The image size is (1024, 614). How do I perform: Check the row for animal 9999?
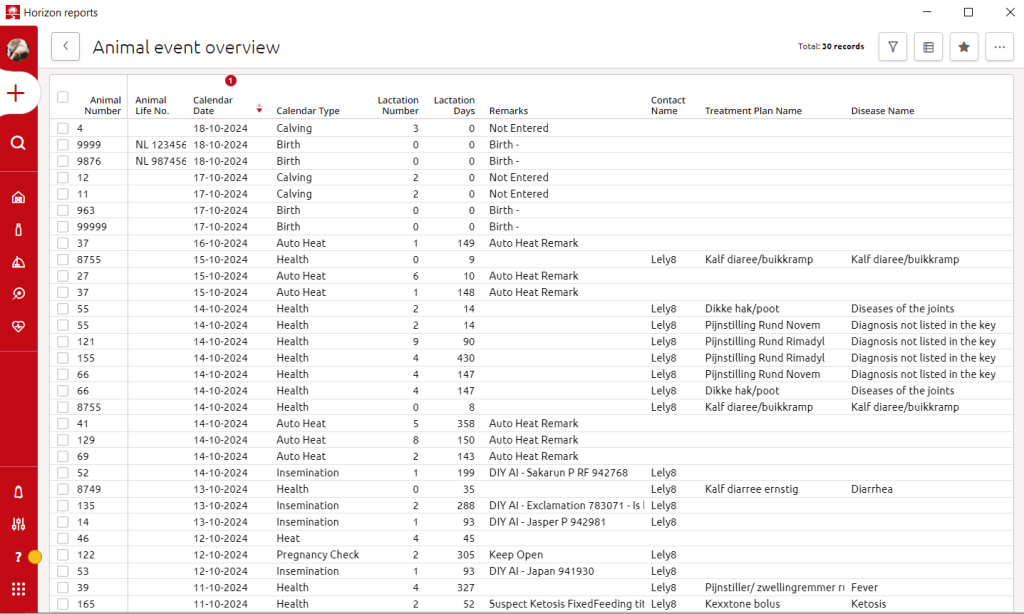[63, 144]
